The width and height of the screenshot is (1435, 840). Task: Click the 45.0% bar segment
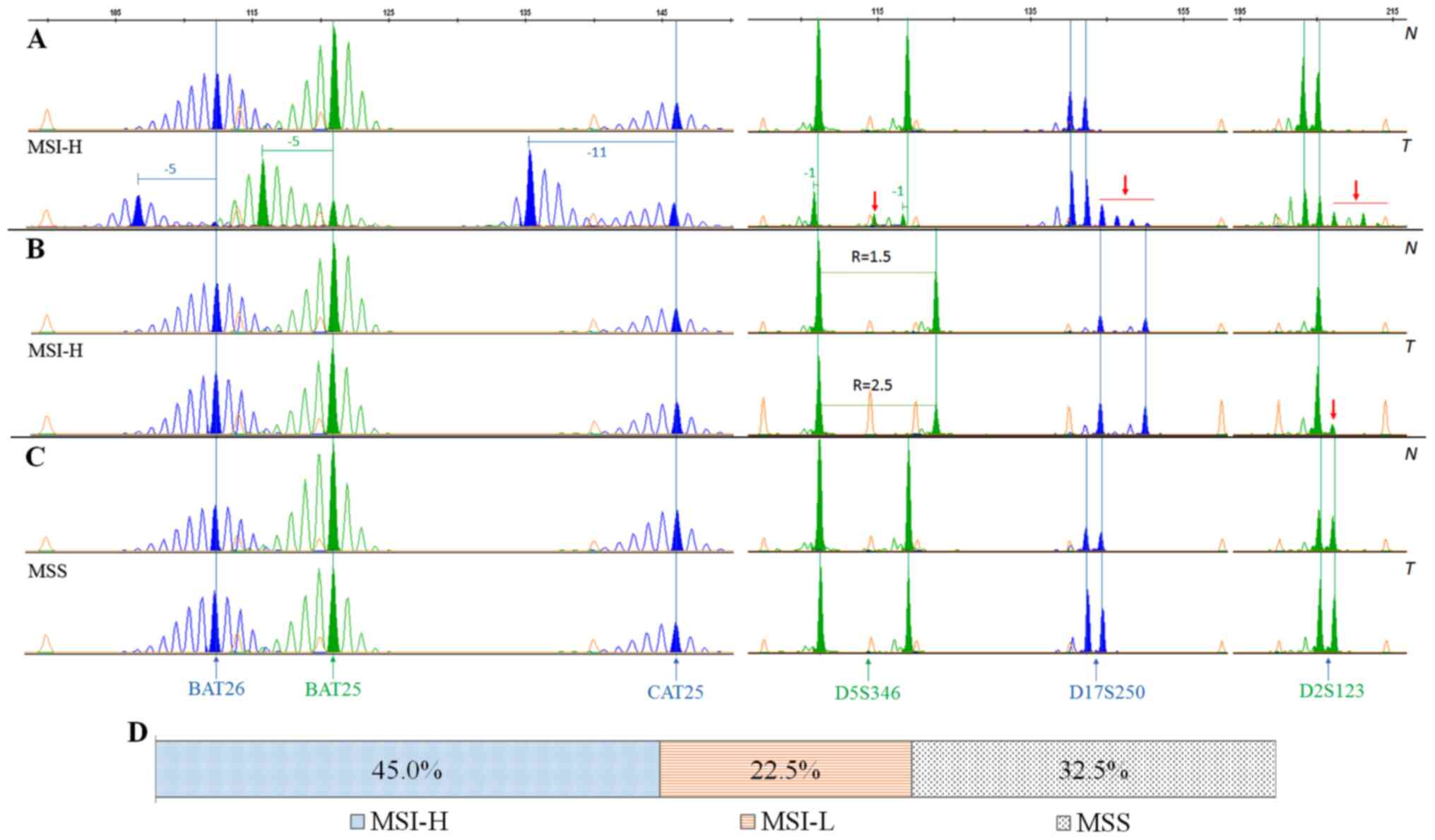pyautogui.click(x=407, y=769)
